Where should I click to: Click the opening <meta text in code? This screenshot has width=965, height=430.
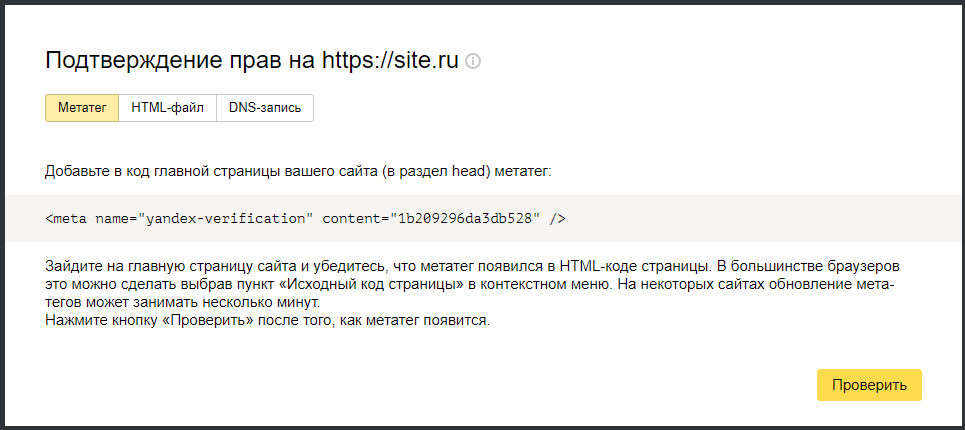66,218
